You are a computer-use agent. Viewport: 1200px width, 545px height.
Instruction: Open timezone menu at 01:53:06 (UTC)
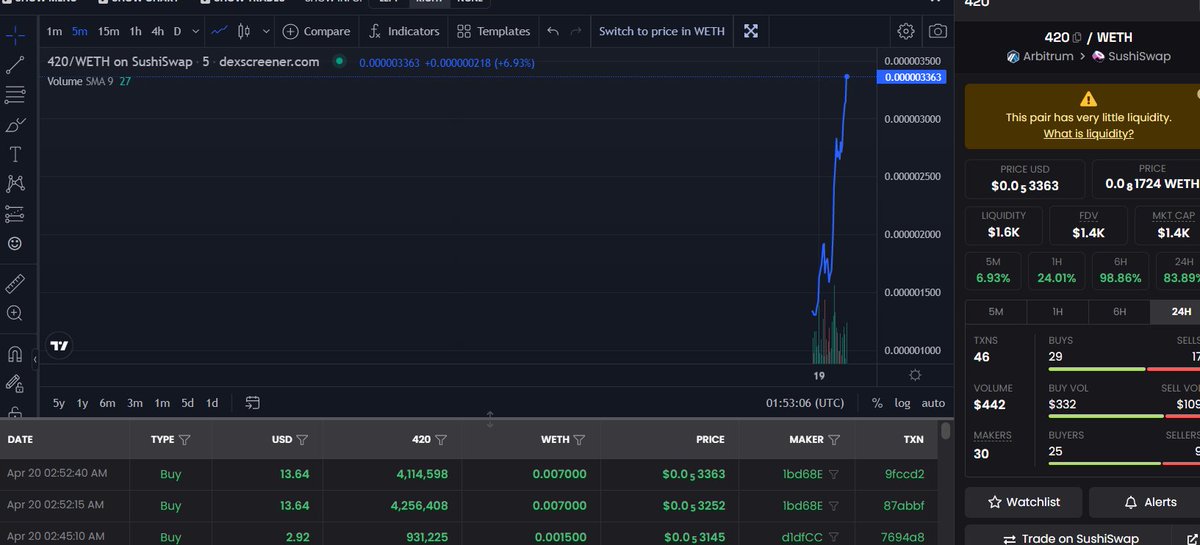click(x=805, y=403)
